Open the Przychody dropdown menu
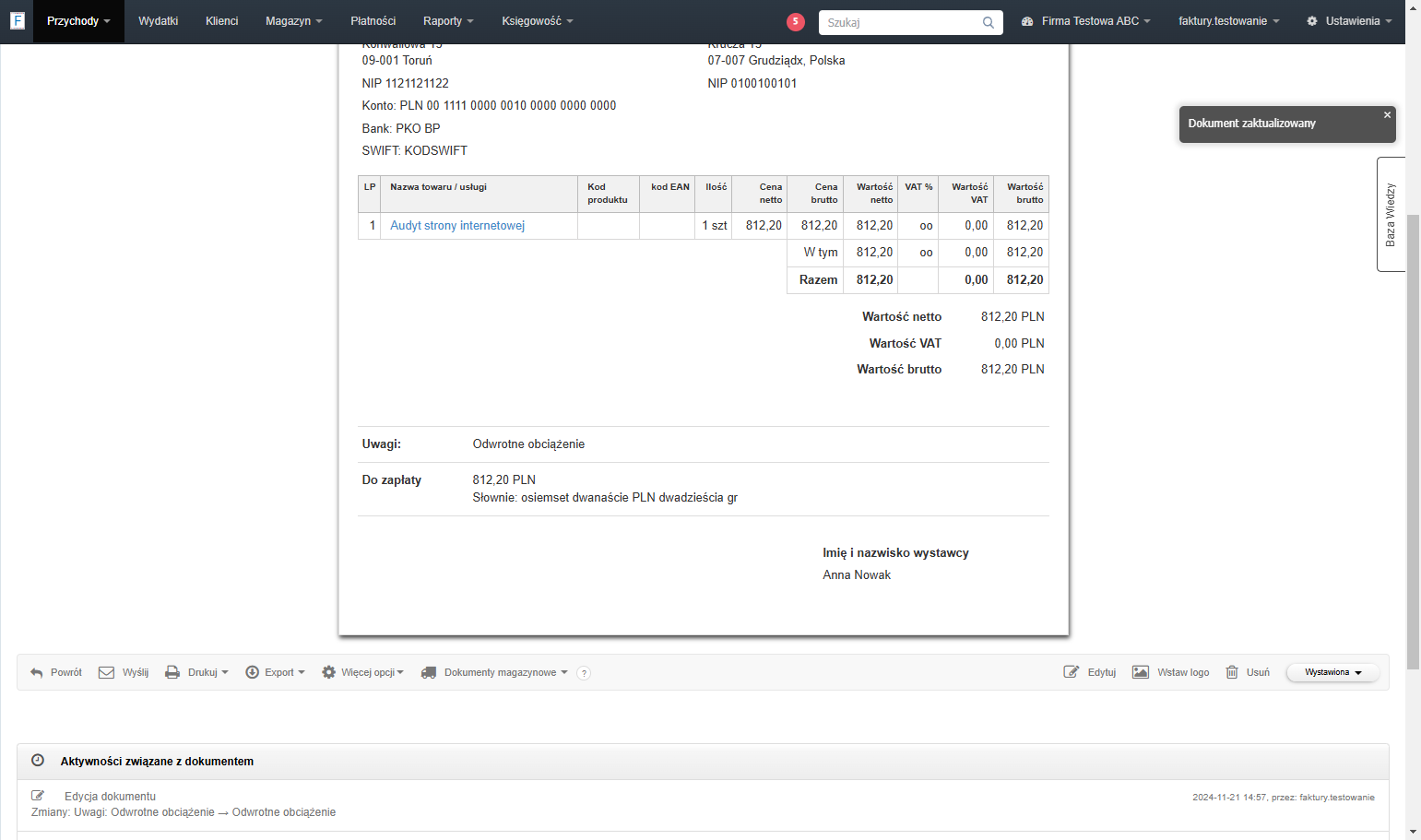This screenshot has width=1421, height=840. [x=78, y=21]
